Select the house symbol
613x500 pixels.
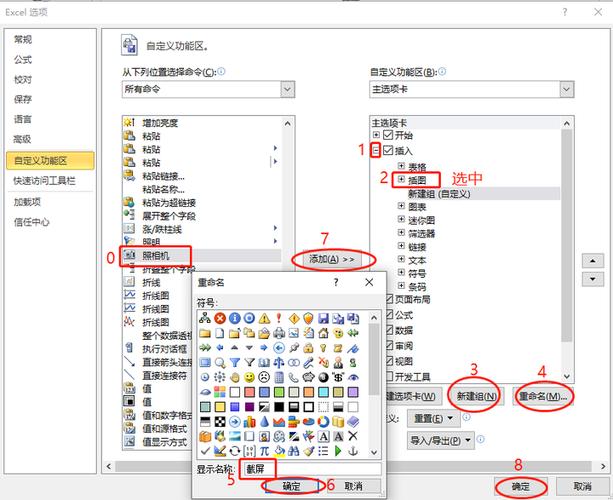(323, 333)
